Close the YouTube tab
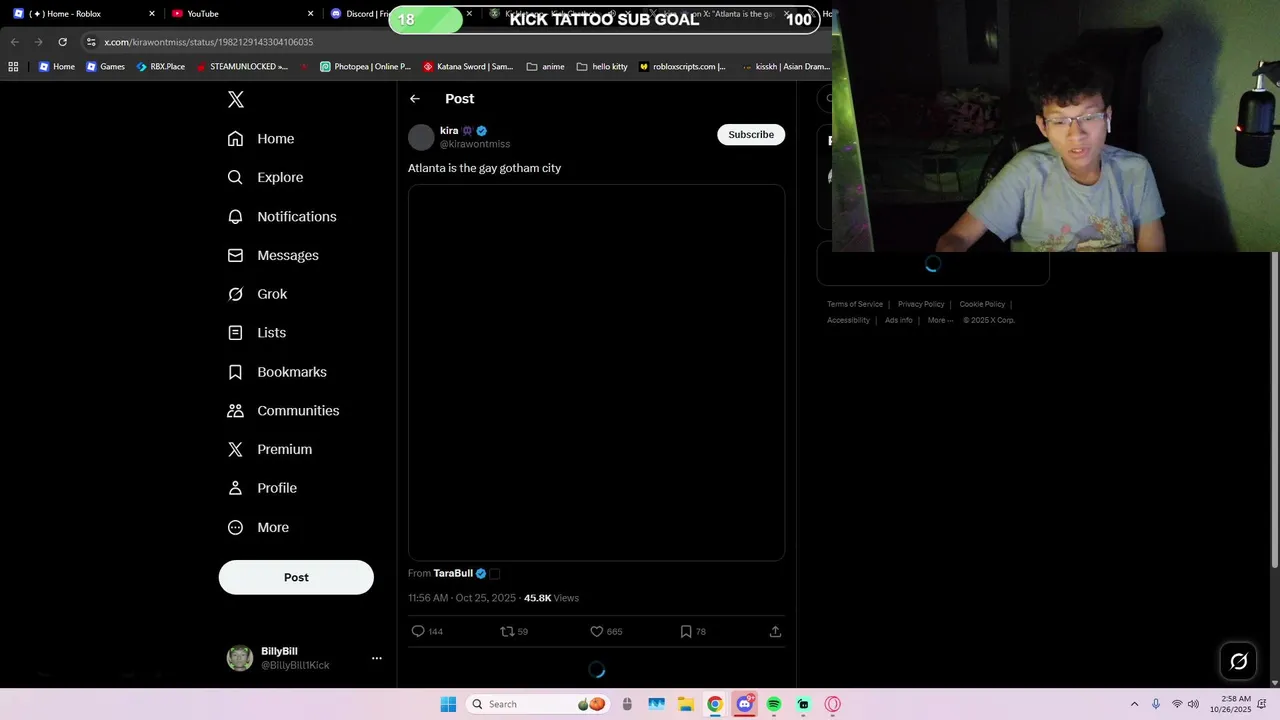1280x720 pixels. (x=310, y=14)
